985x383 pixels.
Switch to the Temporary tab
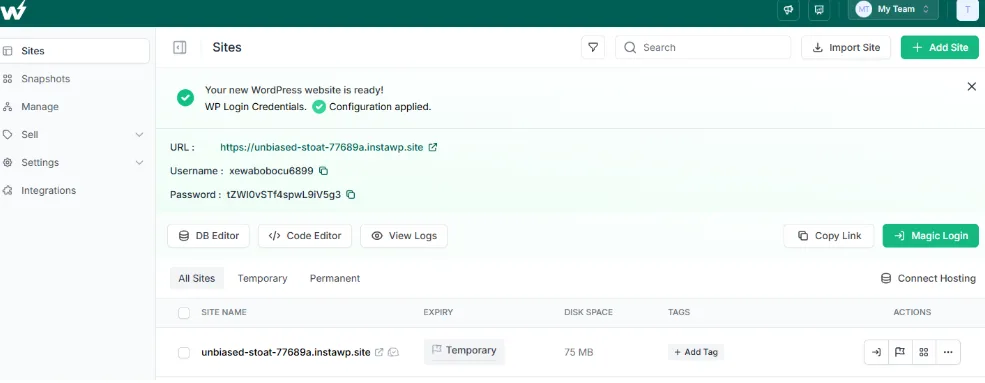[x=263, y=278]
